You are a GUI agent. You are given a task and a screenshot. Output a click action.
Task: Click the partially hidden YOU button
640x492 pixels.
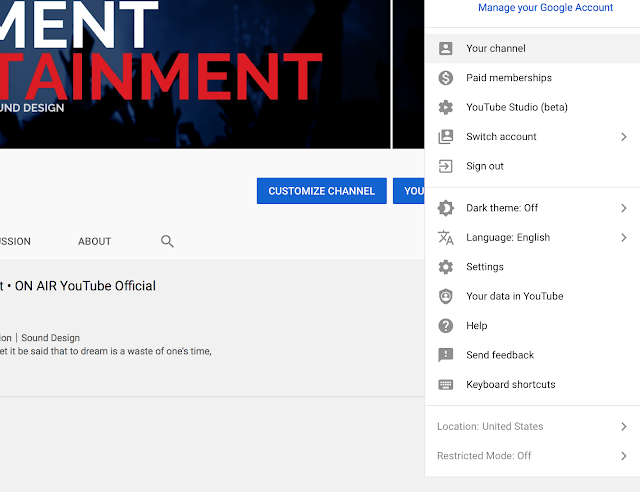[x=409, y=191]
